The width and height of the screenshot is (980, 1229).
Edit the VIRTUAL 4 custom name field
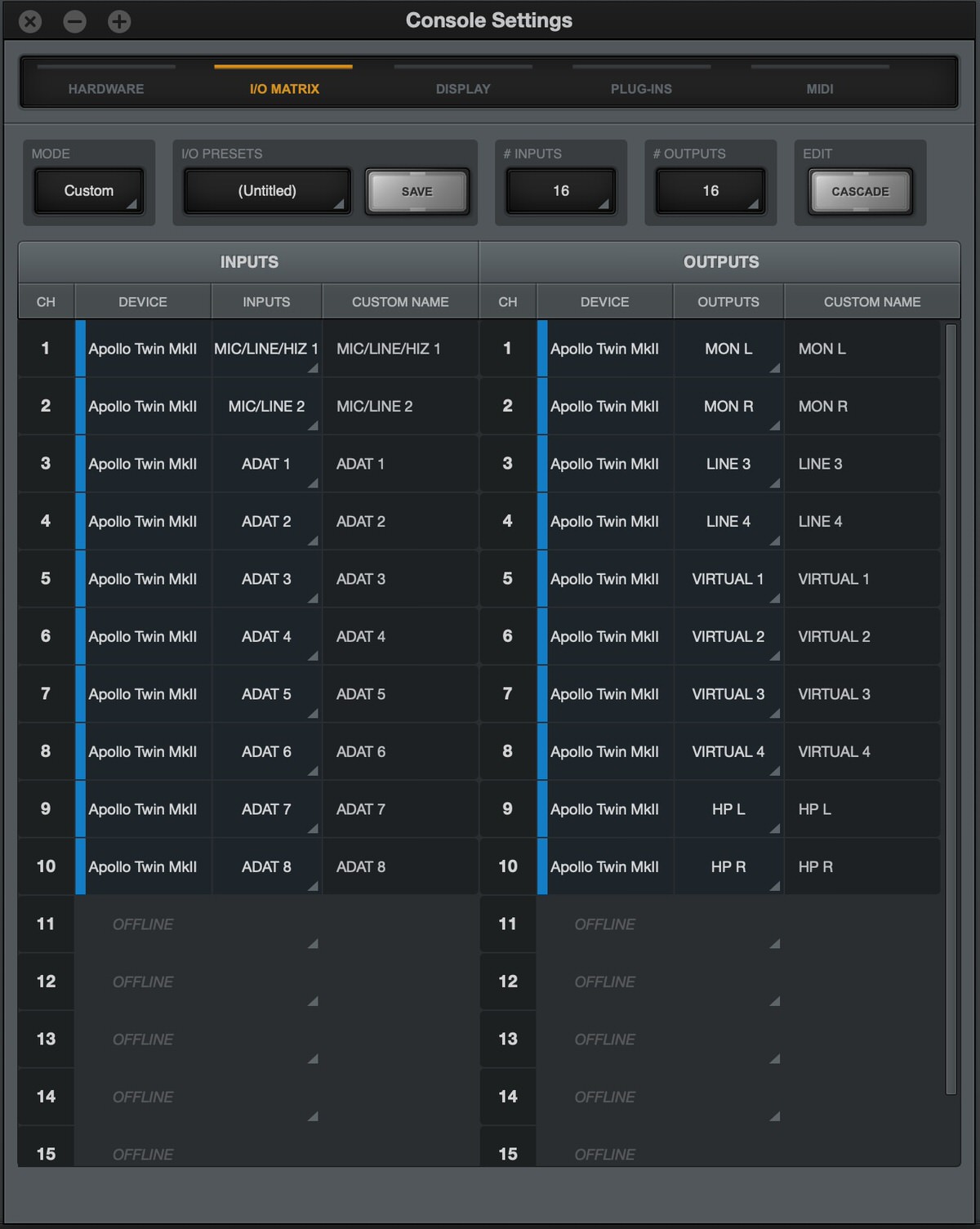click(x=862, y=751)
